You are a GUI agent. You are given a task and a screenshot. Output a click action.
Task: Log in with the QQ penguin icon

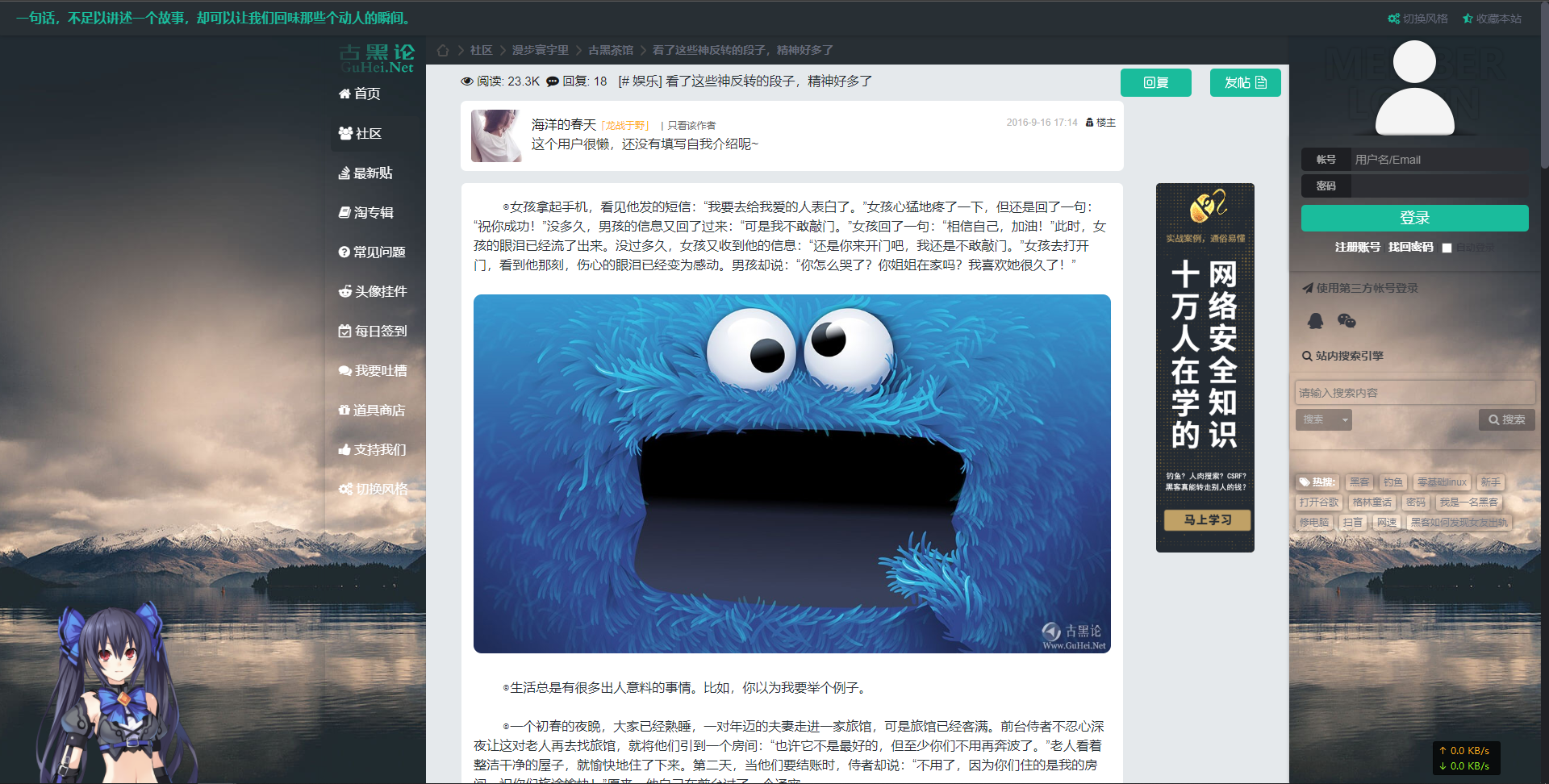tap(1315, 321)
